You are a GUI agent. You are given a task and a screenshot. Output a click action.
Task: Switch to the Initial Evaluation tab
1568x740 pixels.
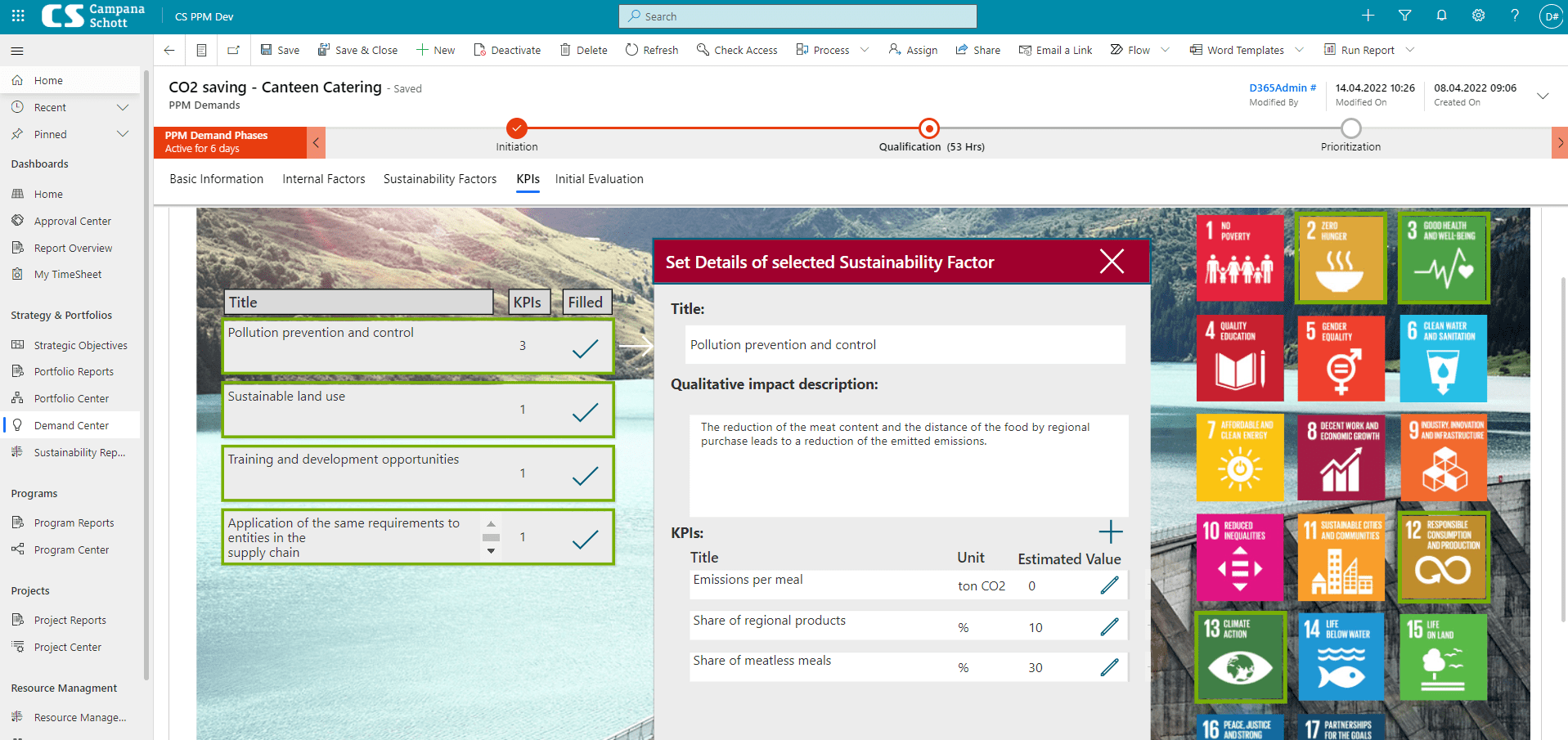tap(599, 179)
